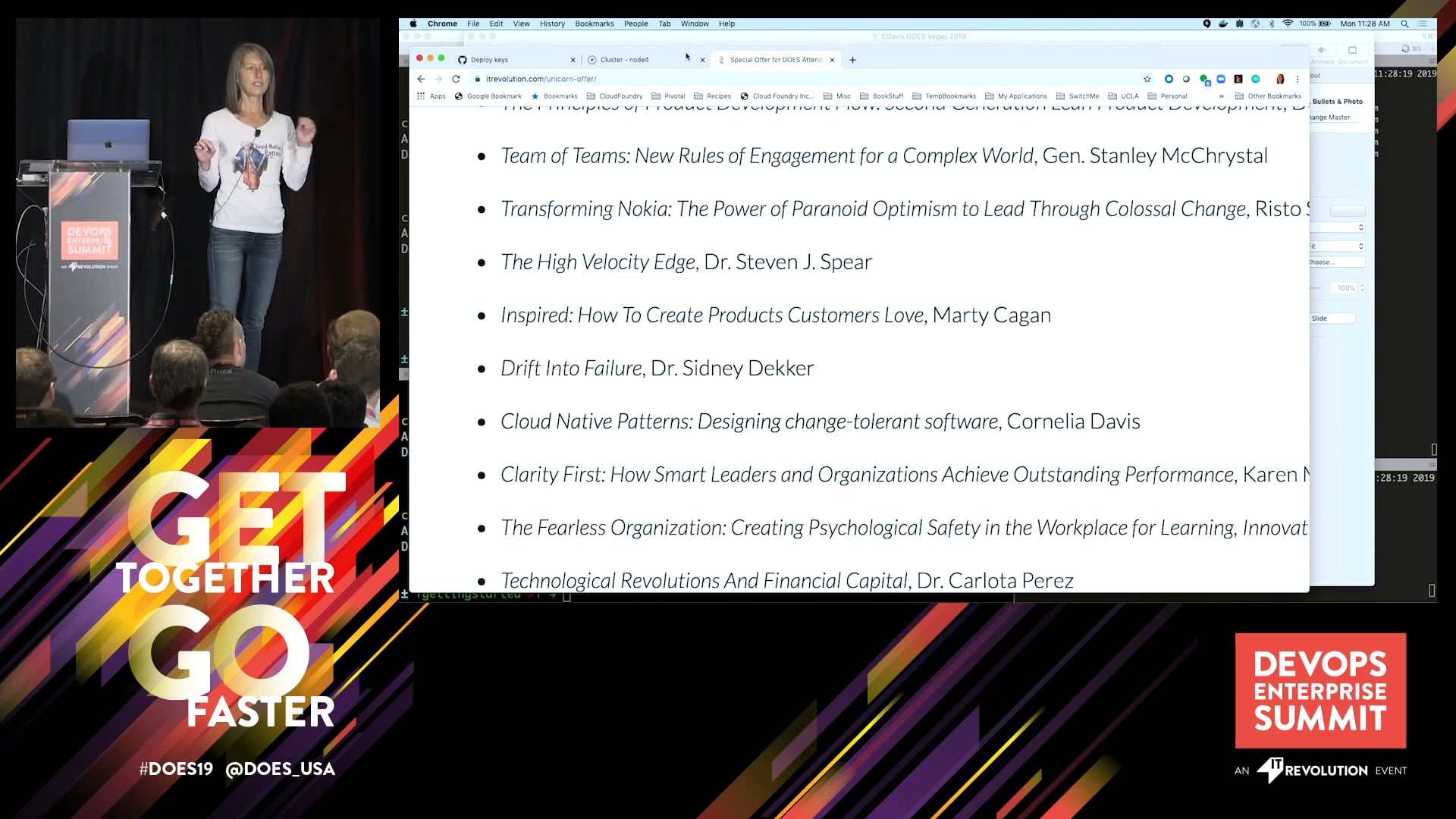Click the Zoom extension icon
The image size is (1456, 819).
1221,79
